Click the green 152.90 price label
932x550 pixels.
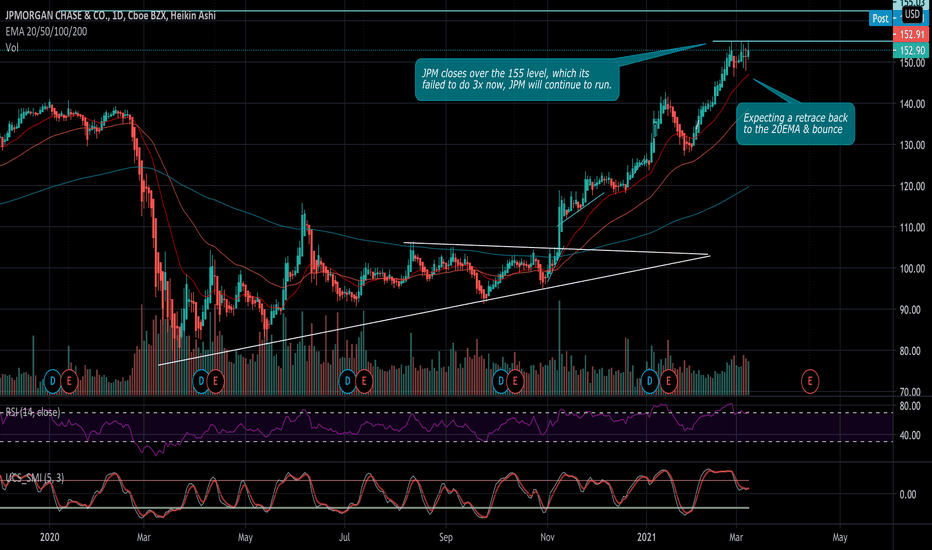pos(911,51)
